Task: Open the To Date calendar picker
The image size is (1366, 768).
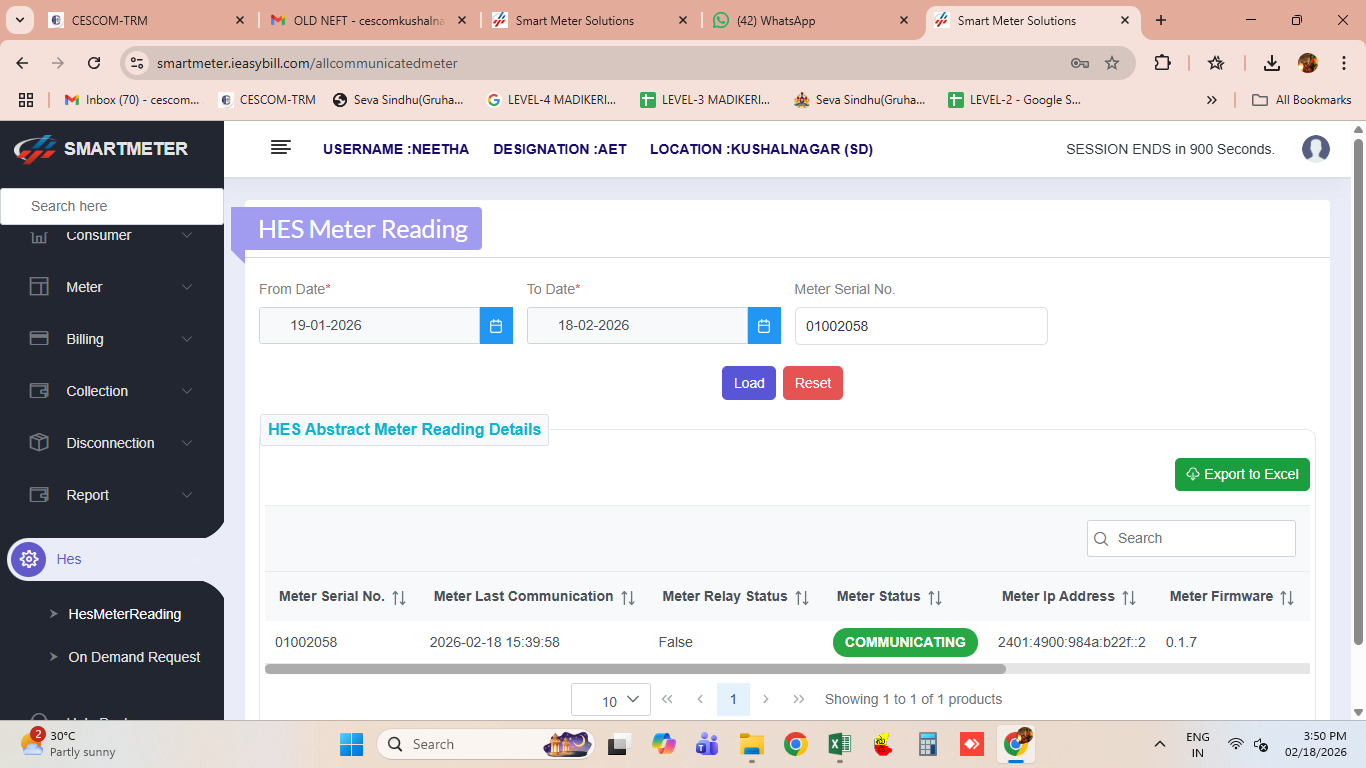Action: pos(764,326)
